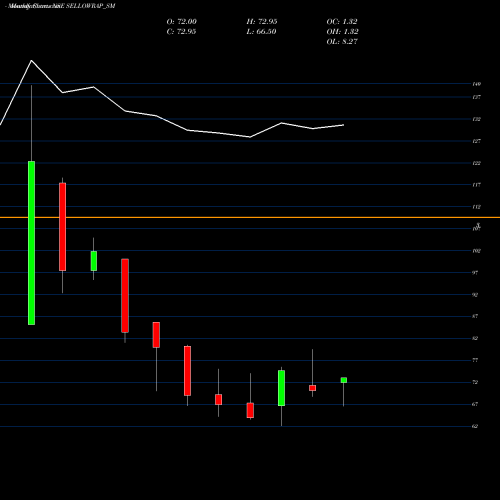Click the 102 price axis label

(477, 251)
